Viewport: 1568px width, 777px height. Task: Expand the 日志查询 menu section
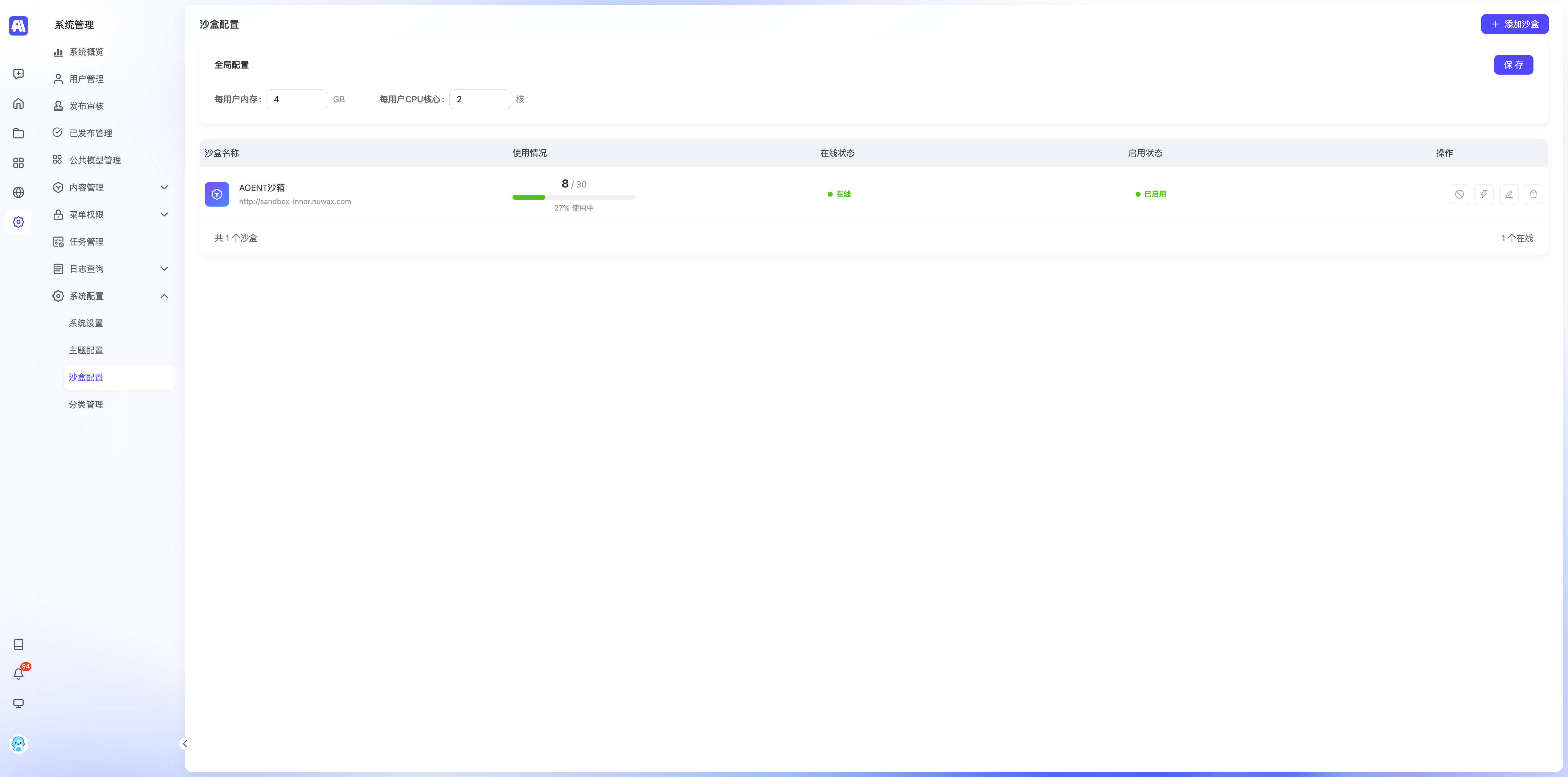click(110, 269)
